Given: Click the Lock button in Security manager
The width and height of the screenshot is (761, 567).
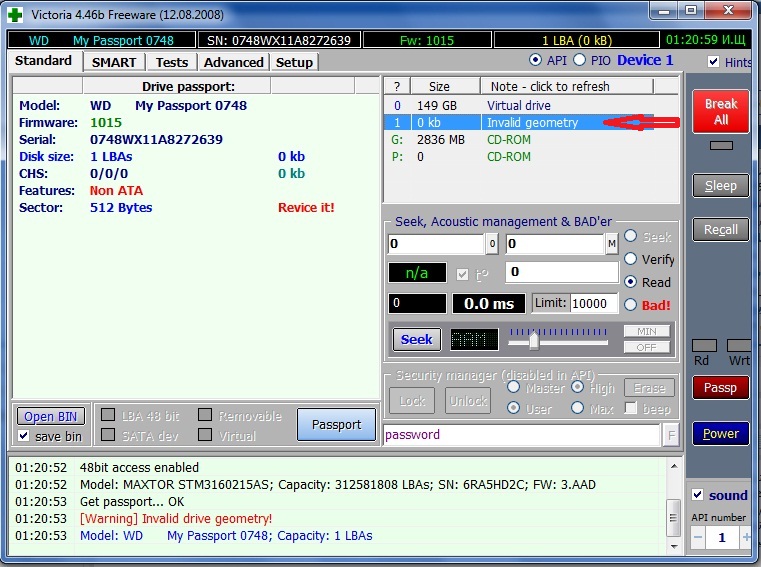Looking at the screenshot, I should click(x=412, y=401).
